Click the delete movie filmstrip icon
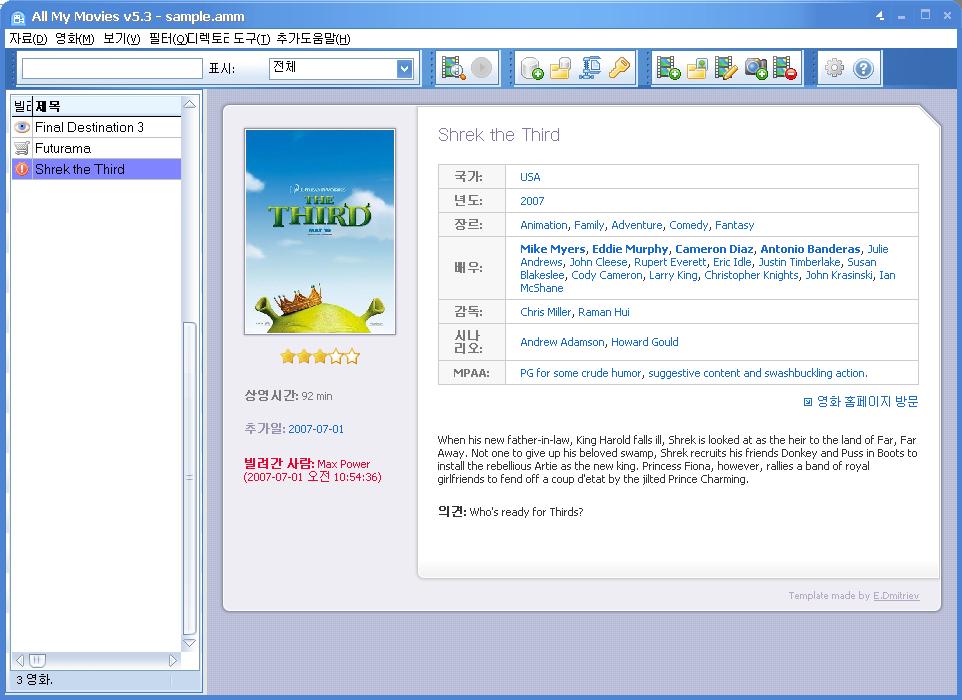Image resolution: width=962 pixels, height=700 pixels. [x=785, y=67]
